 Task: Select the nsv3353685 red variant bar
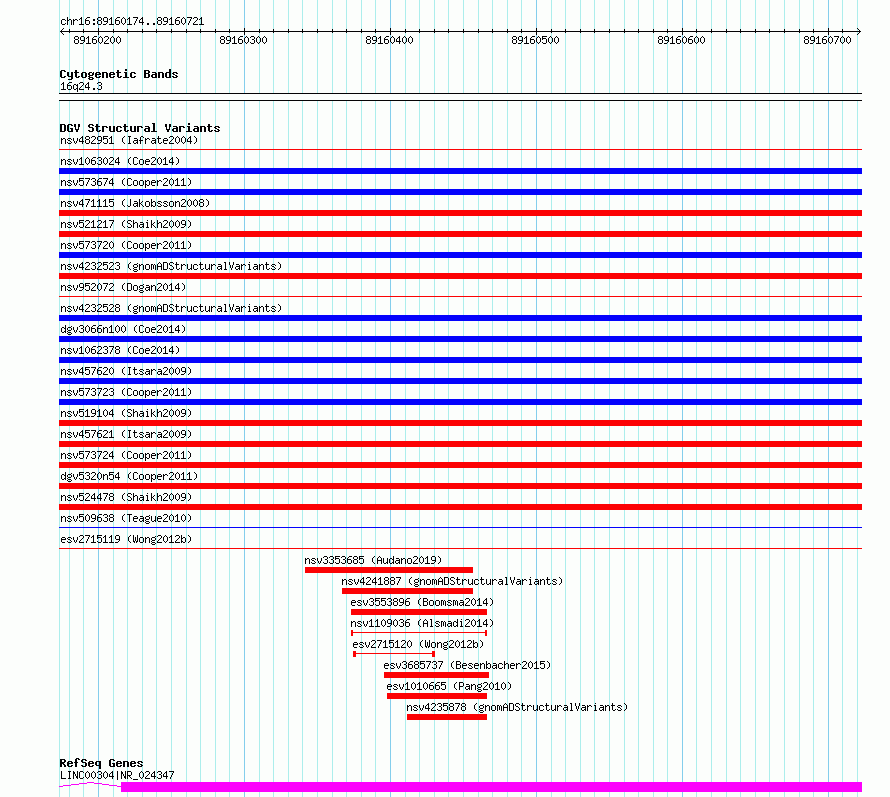coord(389,570)
